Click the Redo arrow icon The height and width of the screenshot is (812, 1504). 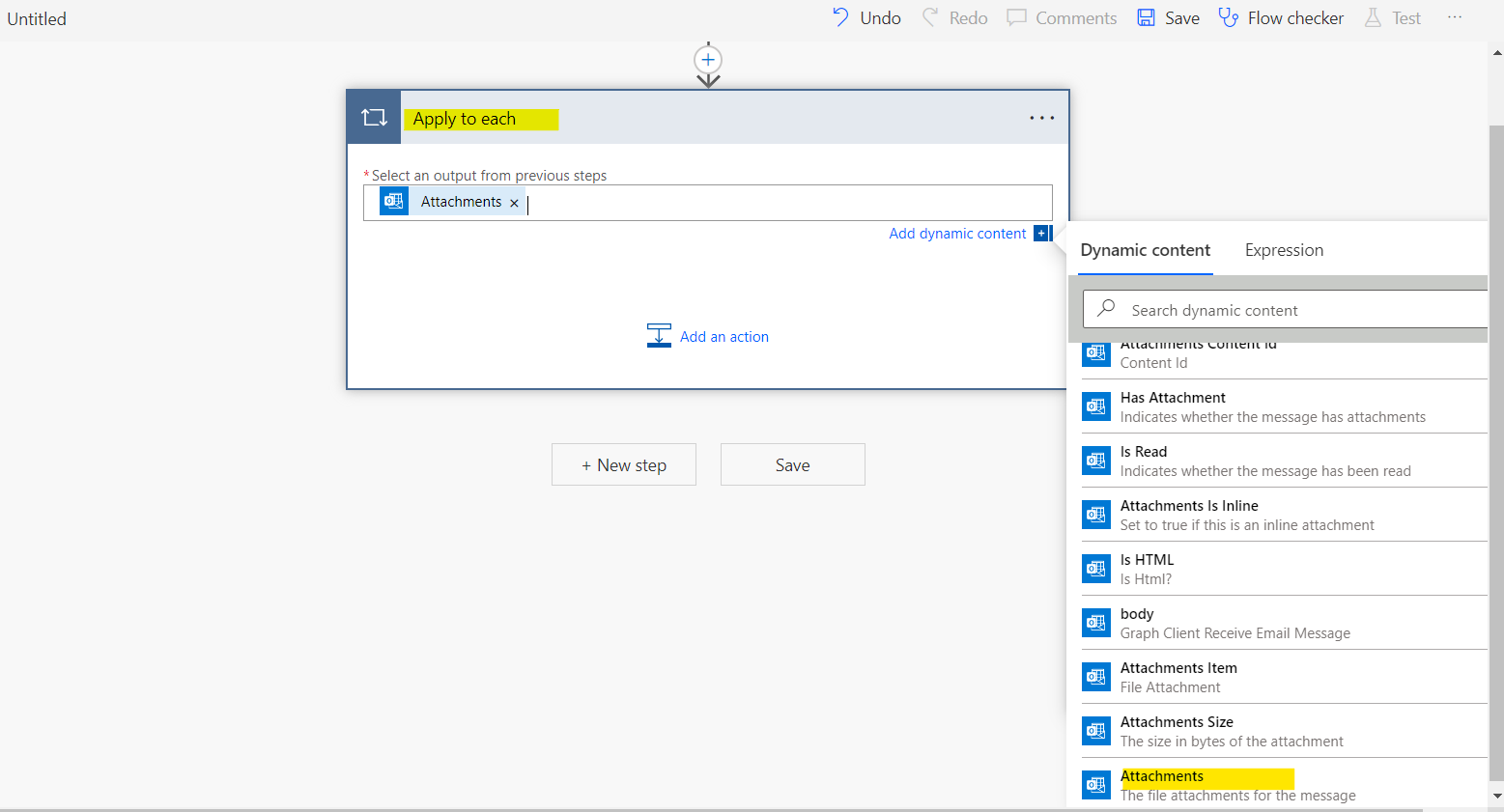click(x=929, y=17)
